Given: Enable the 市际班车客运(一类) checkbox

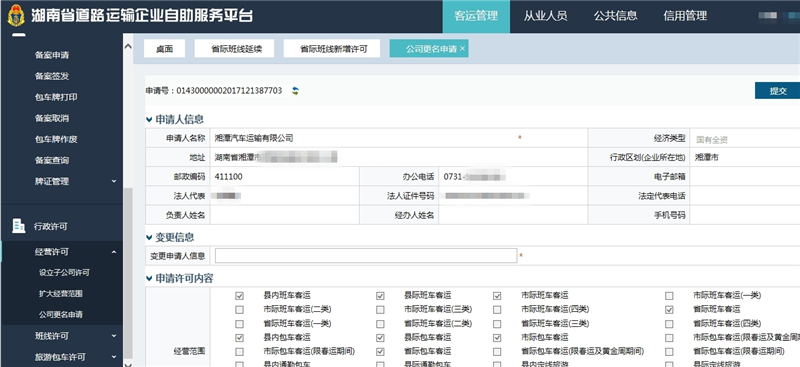Looking at the screenshot, I should coord(669,296).
